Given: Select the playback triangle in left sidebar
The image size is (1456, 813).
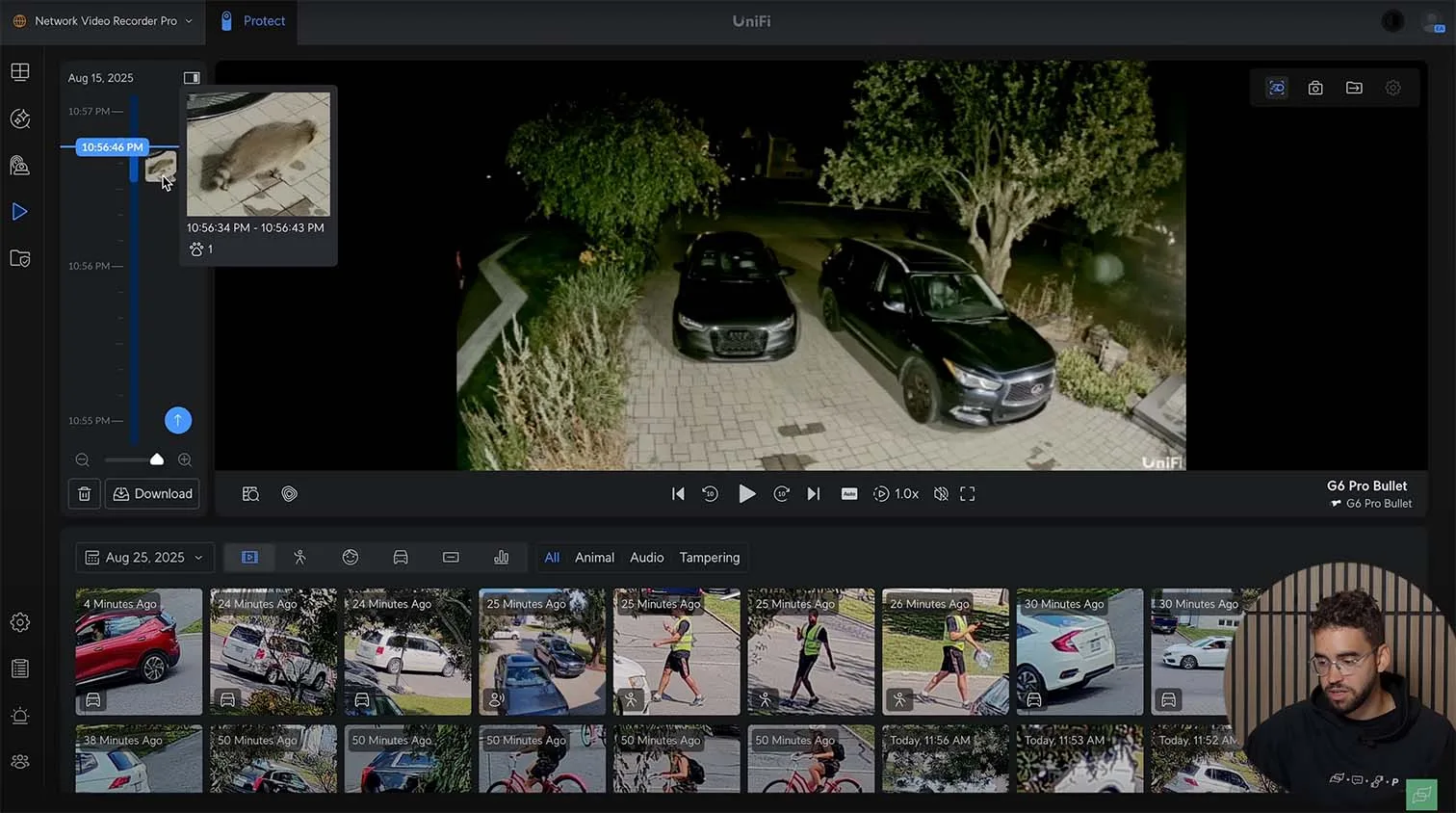Looking at the screenshot, I should click(20, 212).
